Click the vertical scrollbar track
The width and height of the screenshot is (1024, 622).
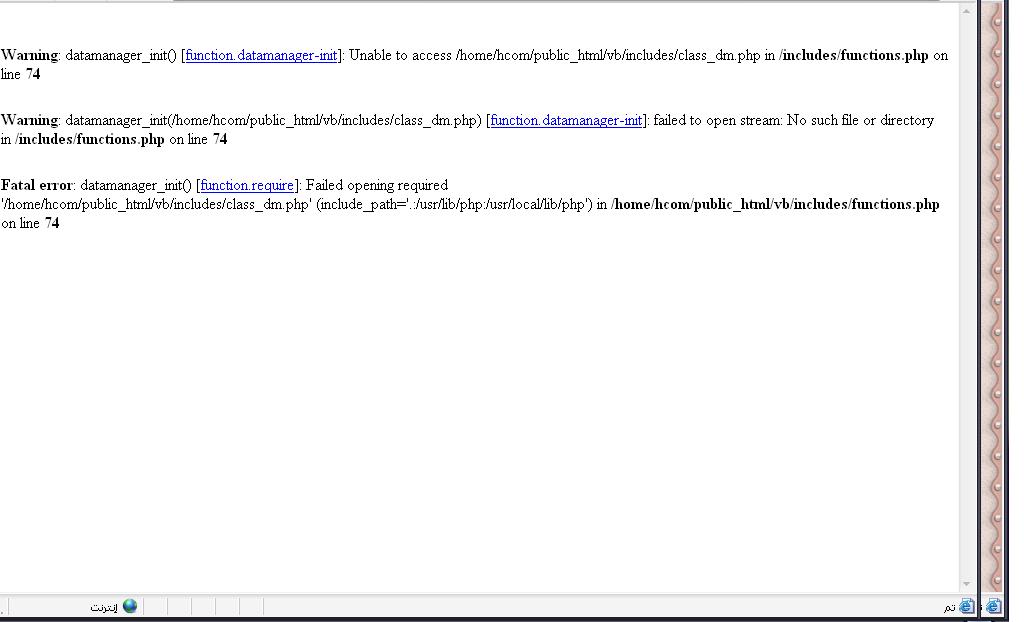click(966, 300)
